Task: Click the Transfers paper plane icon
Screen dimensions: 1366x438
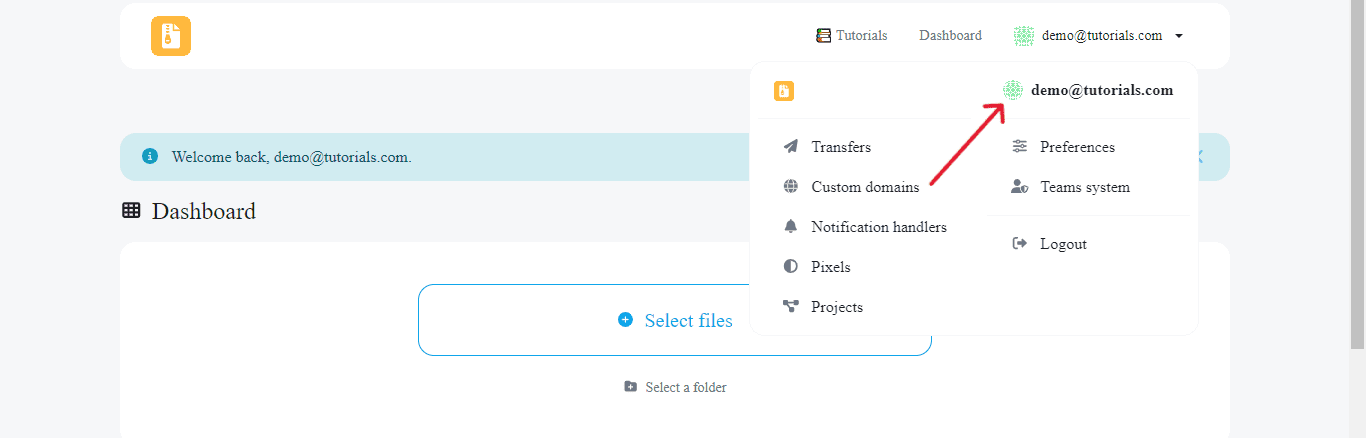Action: (x=791, y=147)
